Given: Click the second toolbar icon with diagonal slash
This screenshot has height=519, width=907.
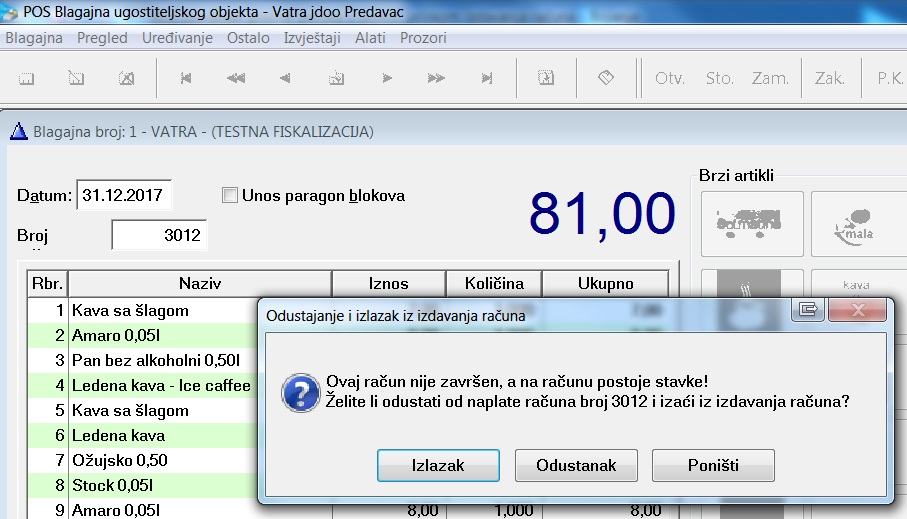Looking at the screenshot, I should coord(76,78).
